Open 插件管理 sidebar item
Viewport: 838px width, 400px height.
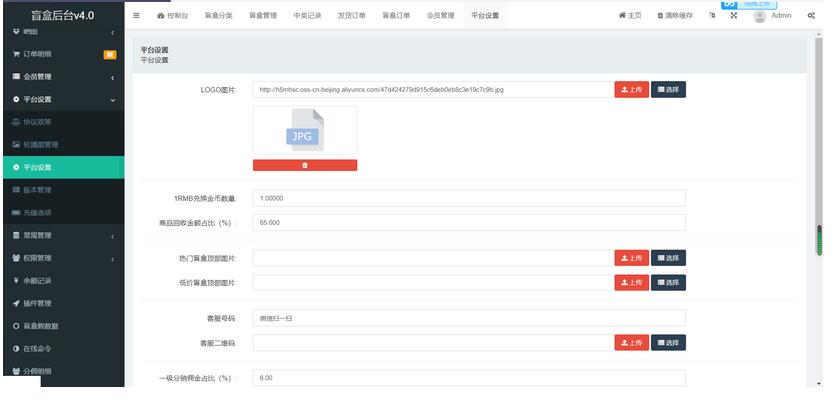point(64,303)
